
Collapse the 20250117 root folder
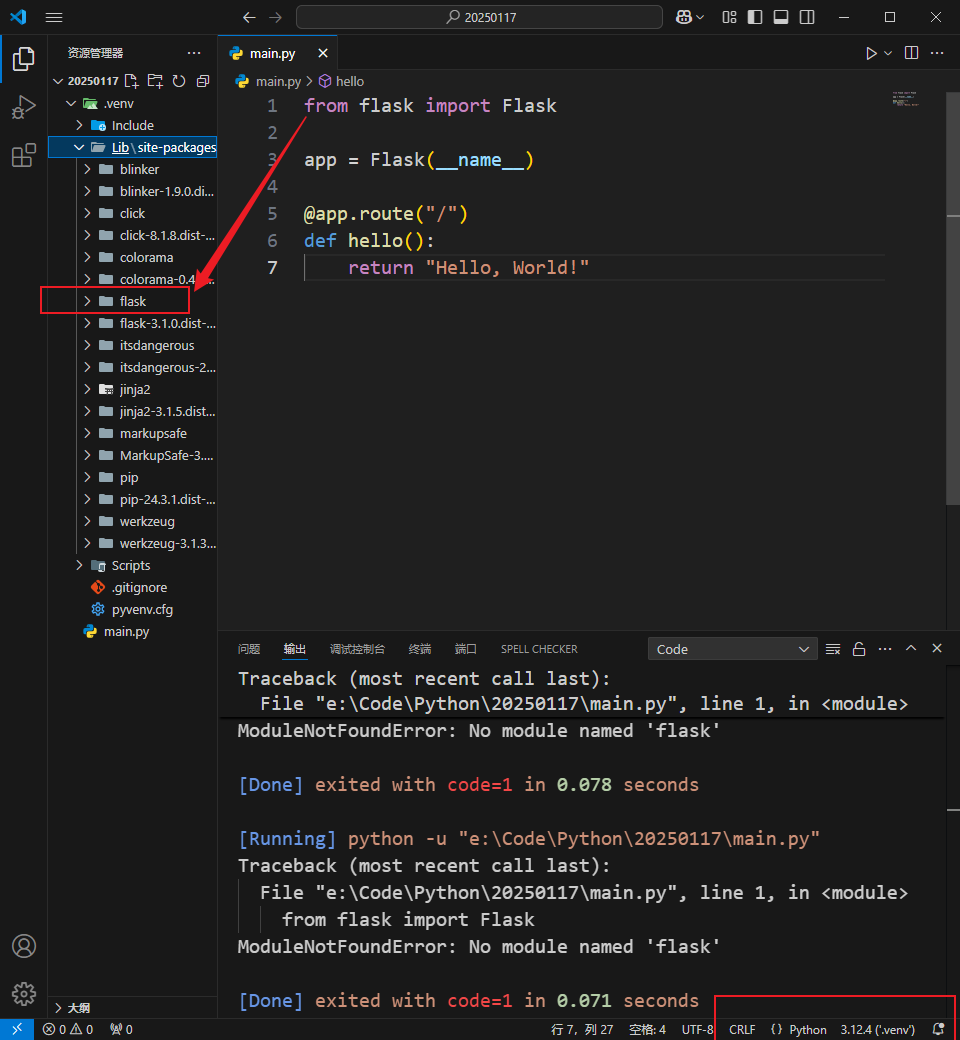click(58, 81)
